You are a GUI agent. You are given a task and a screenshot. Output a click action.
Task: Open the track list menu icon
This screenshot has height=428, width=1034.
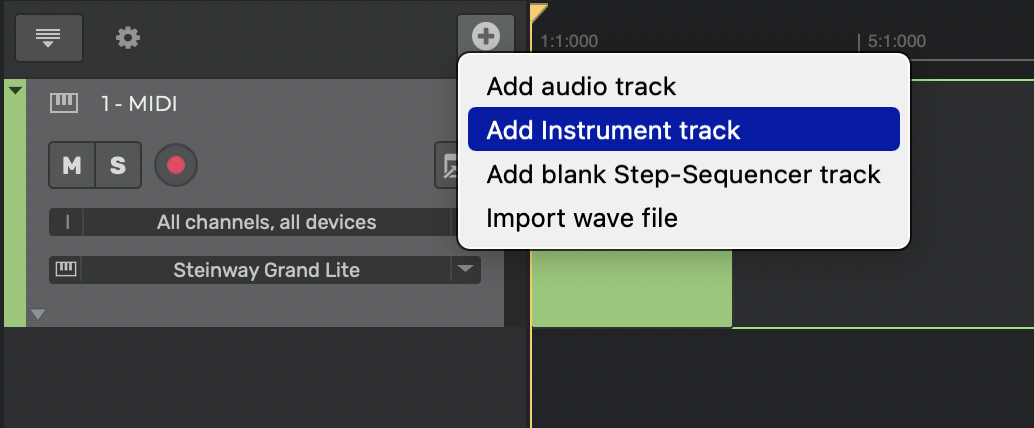coord(49,38)
